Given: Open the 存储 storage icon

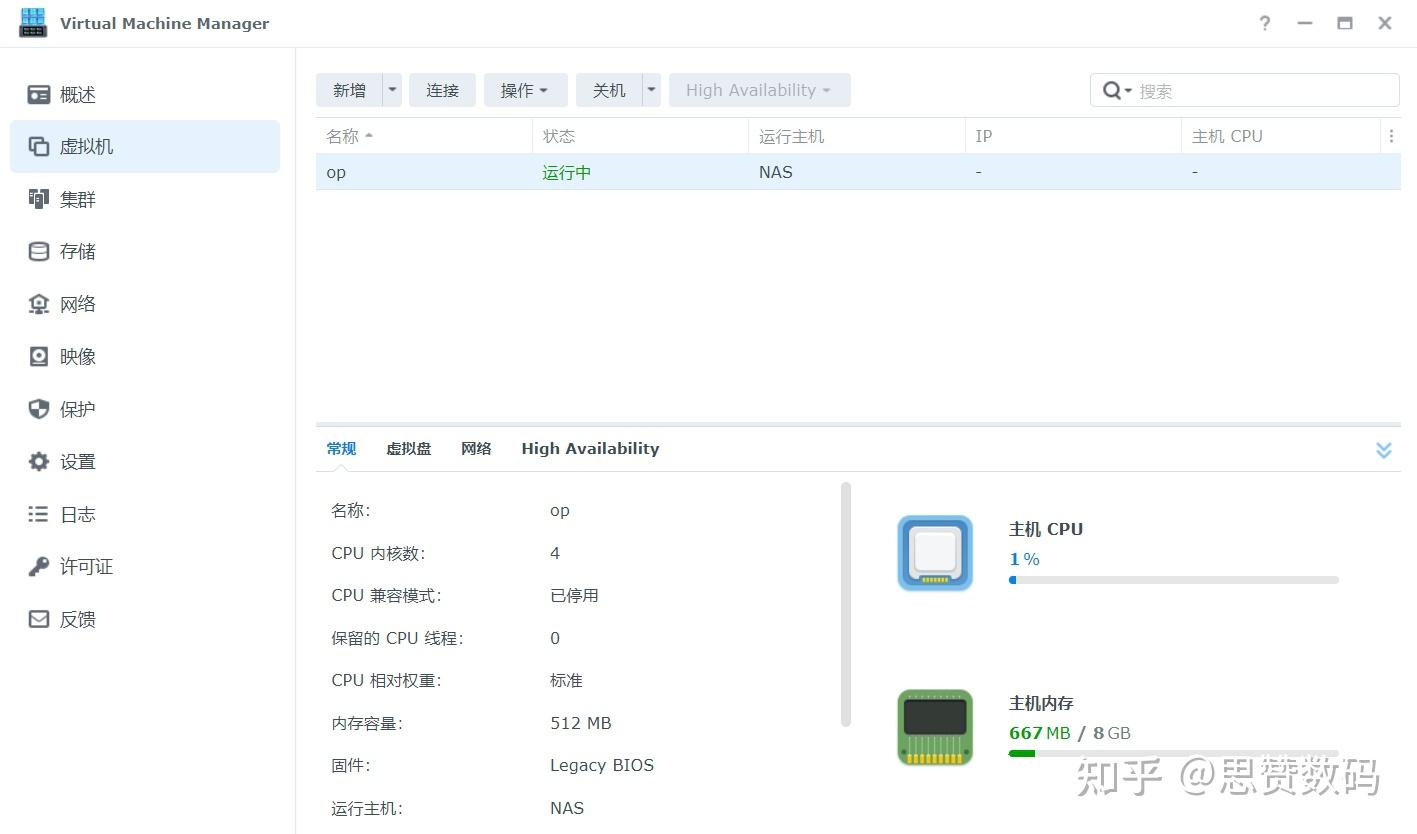Looking at the screenshot, I should coord(39,251).
